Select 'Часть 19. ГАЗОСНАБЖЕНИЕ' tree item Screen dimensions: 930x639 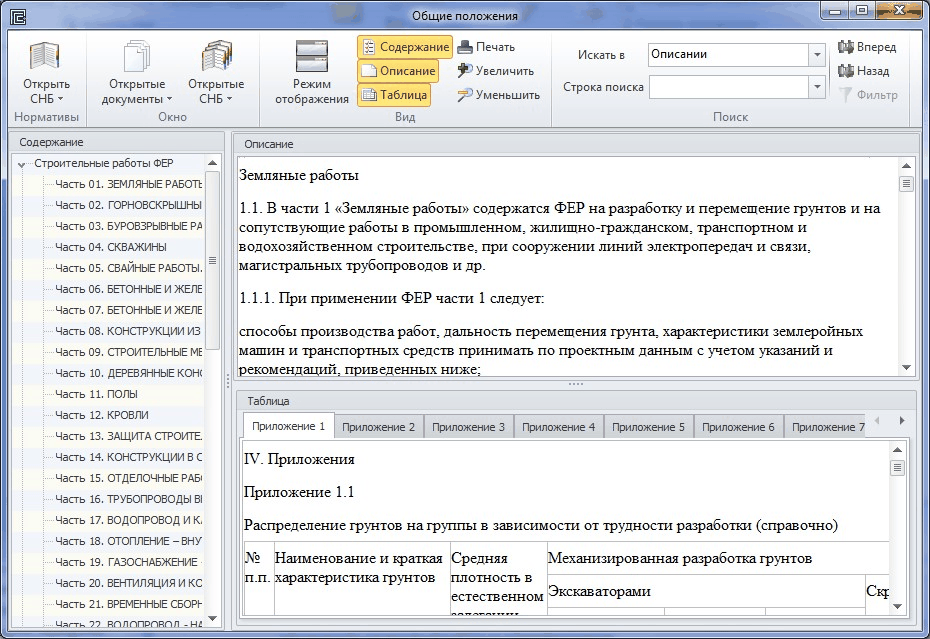click(x=128, y=562)
